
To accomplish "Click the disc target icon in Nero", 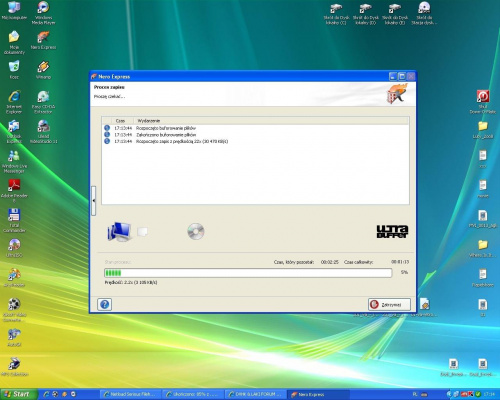I will point(196,231).
